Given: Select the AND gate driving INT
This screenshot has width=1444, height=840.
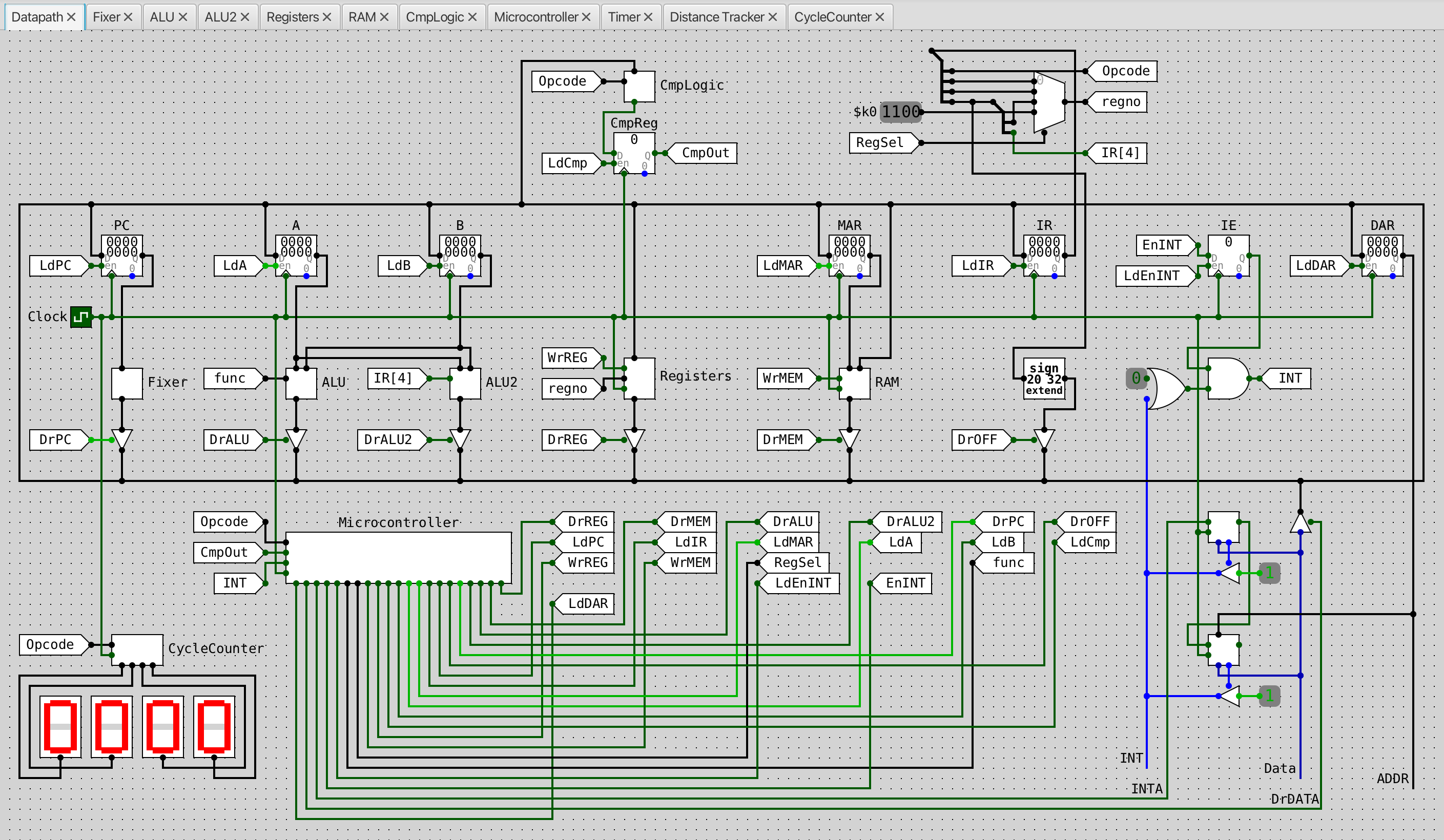Looking at the screenshot, I should click(x=1227, y=378).
